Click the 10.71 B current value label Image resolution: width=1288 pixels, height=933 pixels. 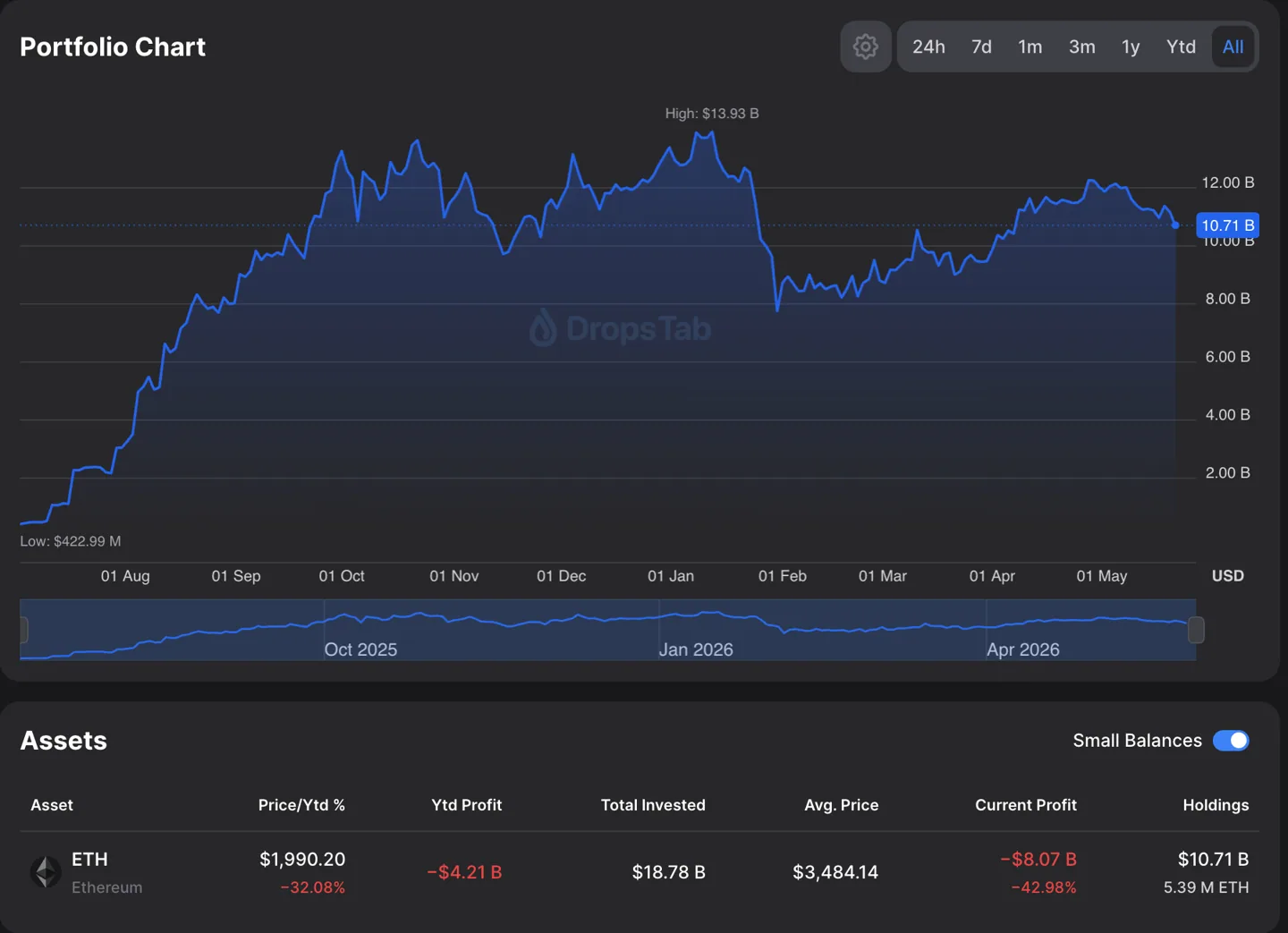[x=1227, y=225]
